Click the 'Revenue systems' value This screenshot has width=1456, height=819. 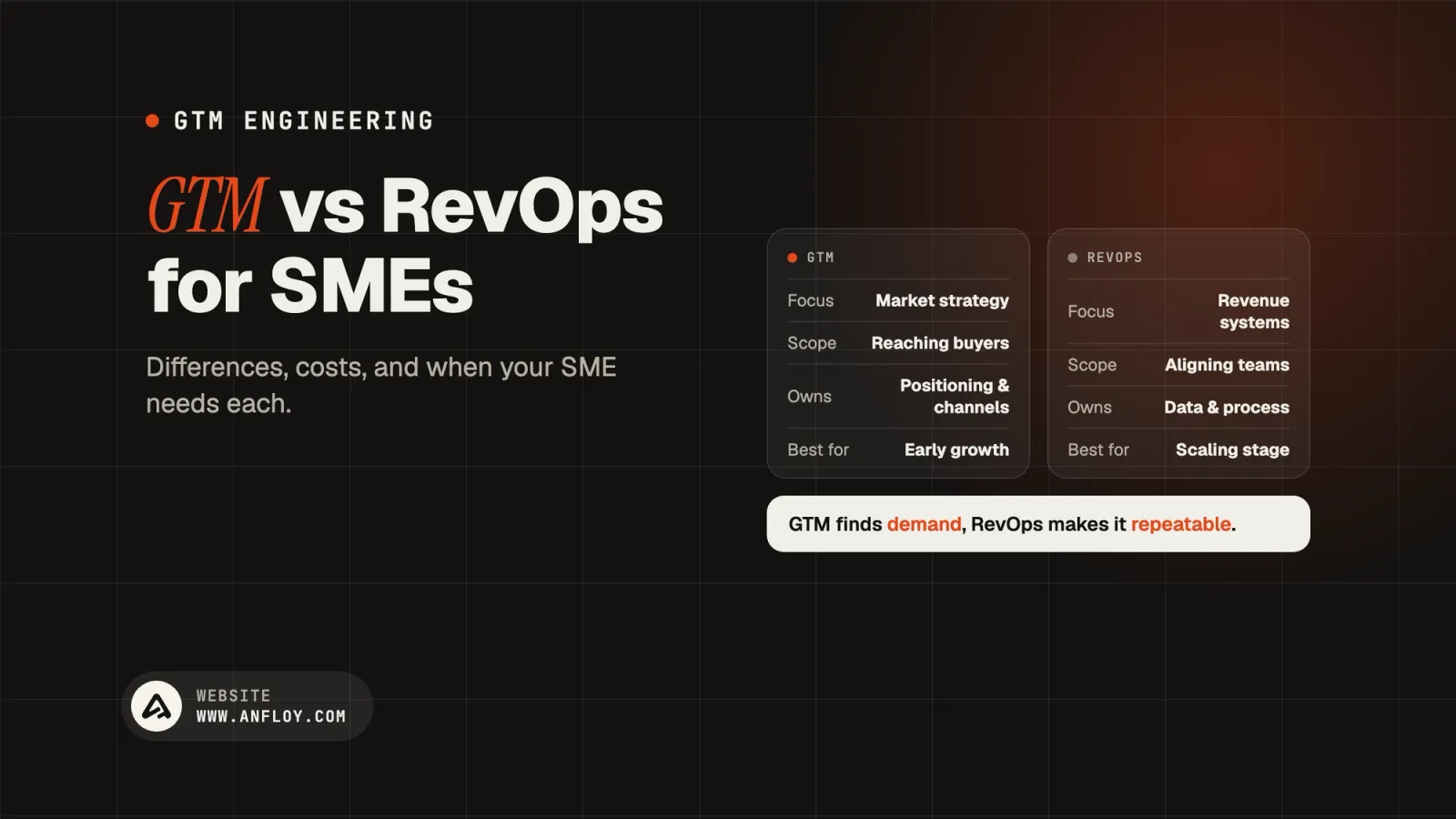coord(1253,311)
